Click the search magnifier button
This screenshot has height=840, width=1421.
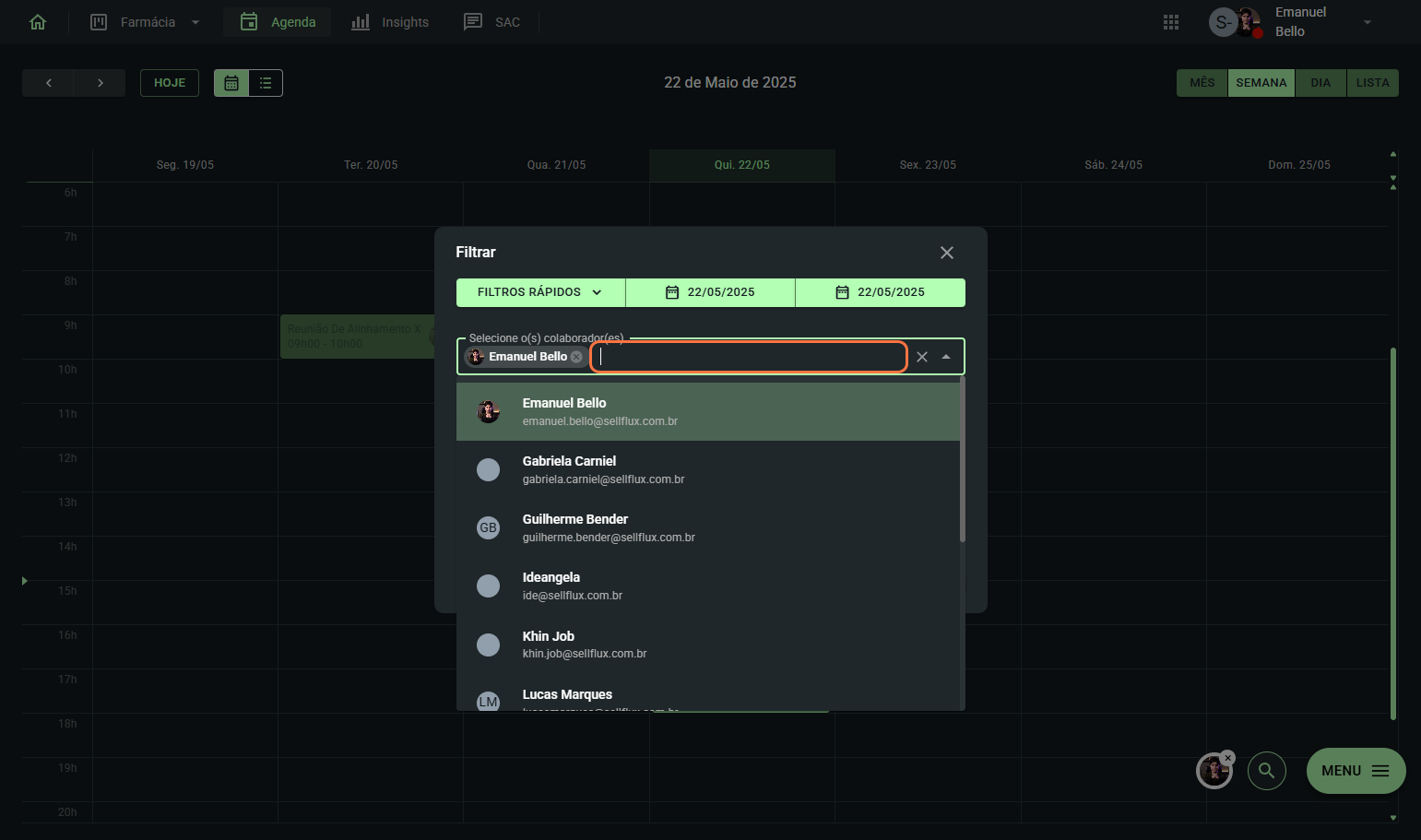coord(1266,771)
